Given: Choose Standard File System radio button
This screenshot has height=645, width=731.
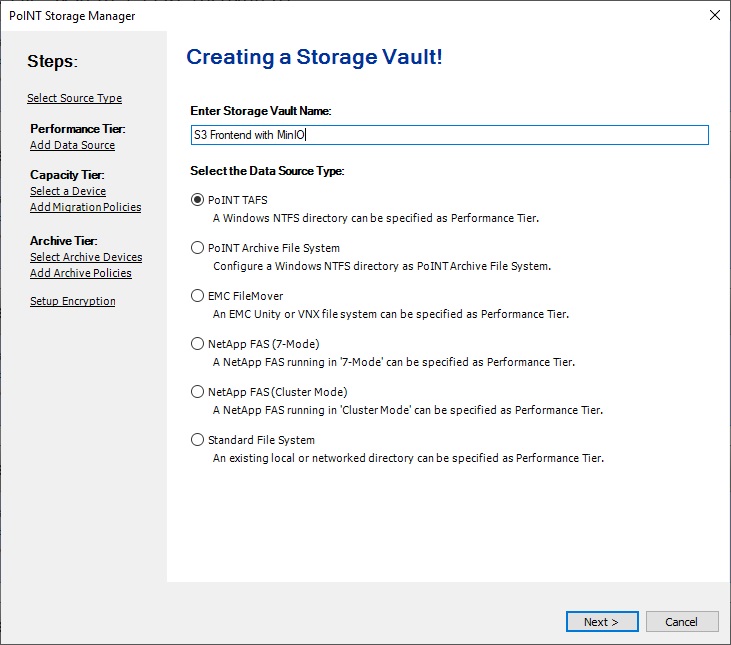Looking at the screenshot, I should pos(198,440).
